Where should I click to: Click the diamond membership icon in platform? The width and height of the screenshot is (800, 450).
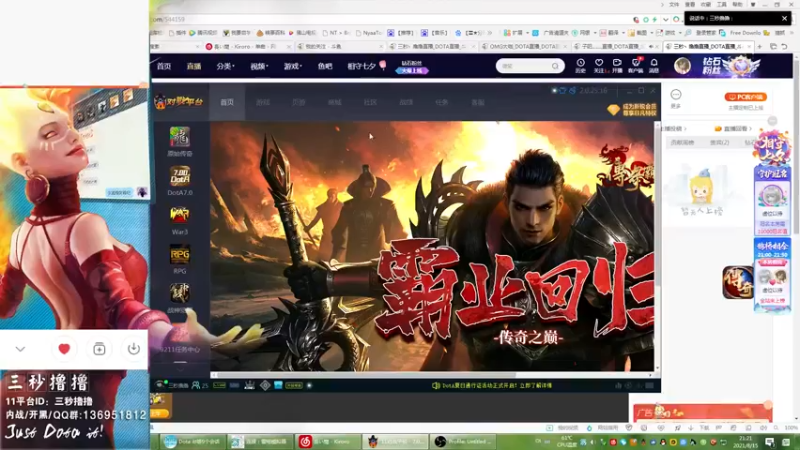[x=613, y=110]
